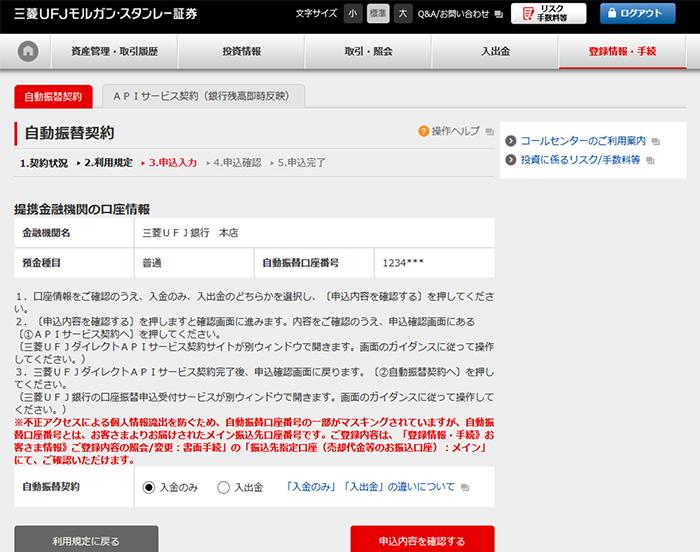Open the 入出金 navigation menu
This screenshot has height=552, width=700.
[495, 52]
